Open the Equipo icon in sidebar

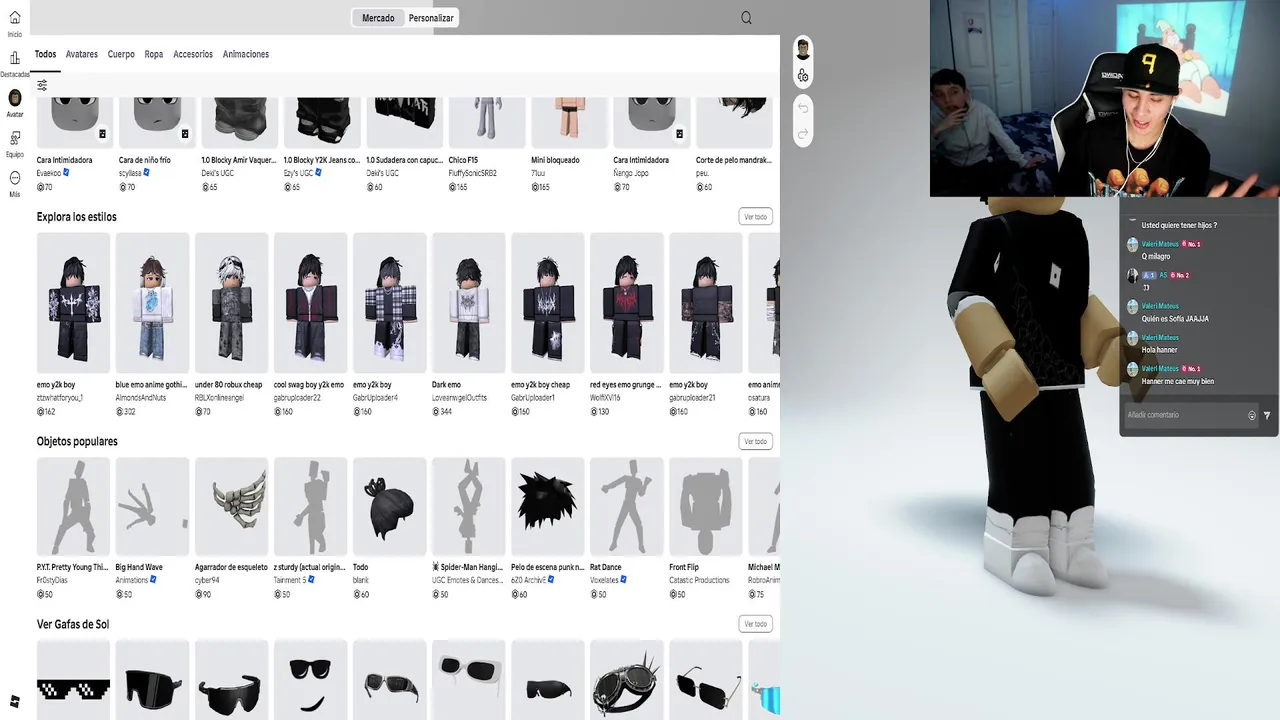pos(14,138)
